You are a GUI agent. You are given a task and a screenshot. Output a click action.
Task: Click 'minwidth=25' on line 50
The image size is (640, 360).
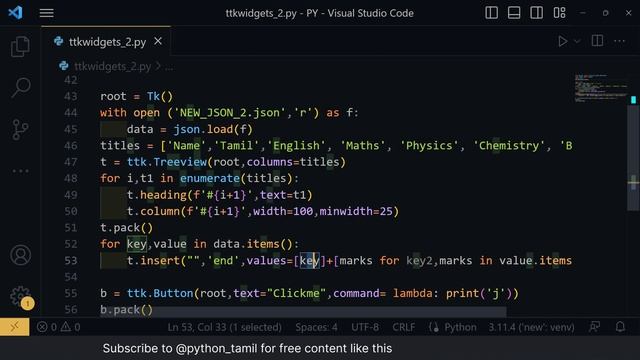click(x=356, y=211)
